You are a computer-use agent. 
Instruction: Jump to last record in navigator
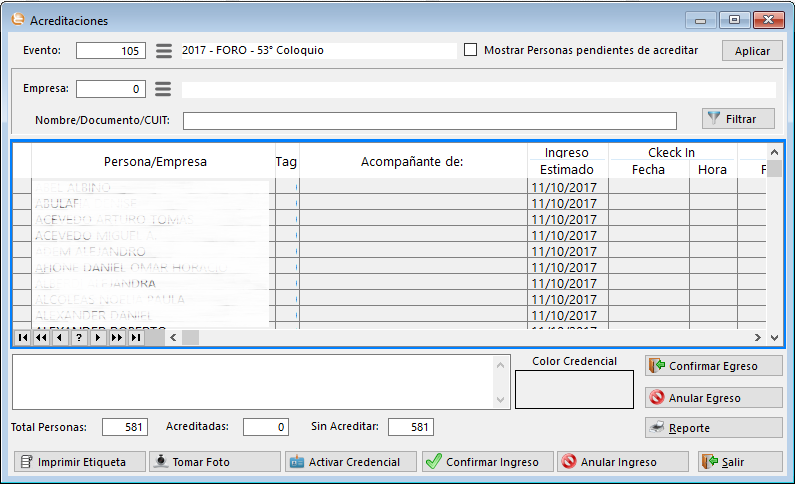coord(135,338)
